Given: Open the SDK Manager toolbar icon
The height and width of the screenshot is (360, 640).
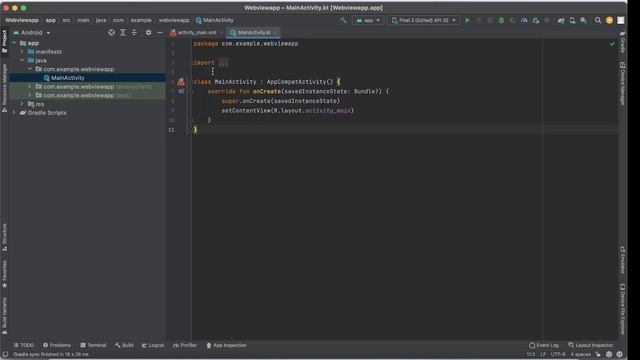Looking at the screenshot, I should point(584,20).
